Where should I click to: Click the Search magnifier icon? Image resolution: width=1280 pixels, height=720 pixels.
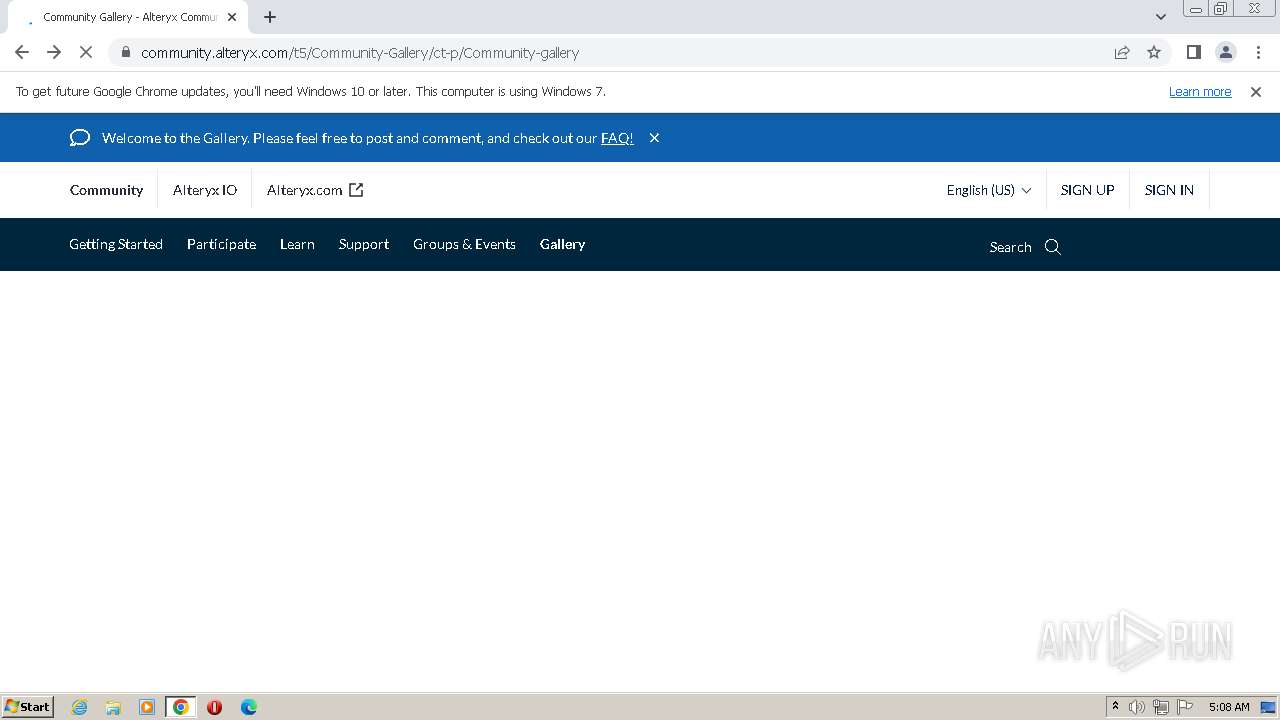1053,247
